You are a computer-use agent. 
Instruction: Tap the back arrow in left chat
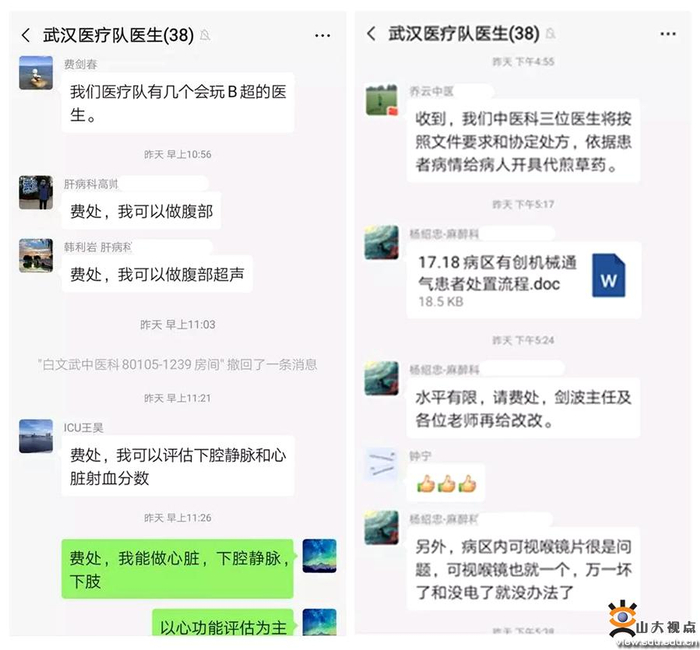tap(26, 35)
